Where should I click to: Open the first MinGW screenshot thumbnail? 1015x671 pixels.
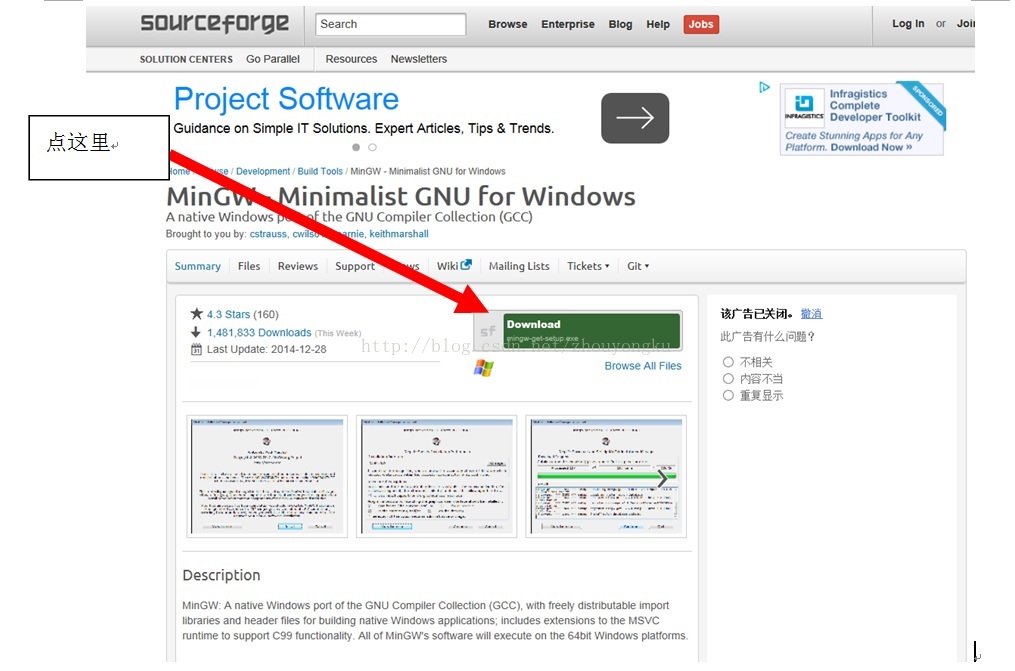267,476
